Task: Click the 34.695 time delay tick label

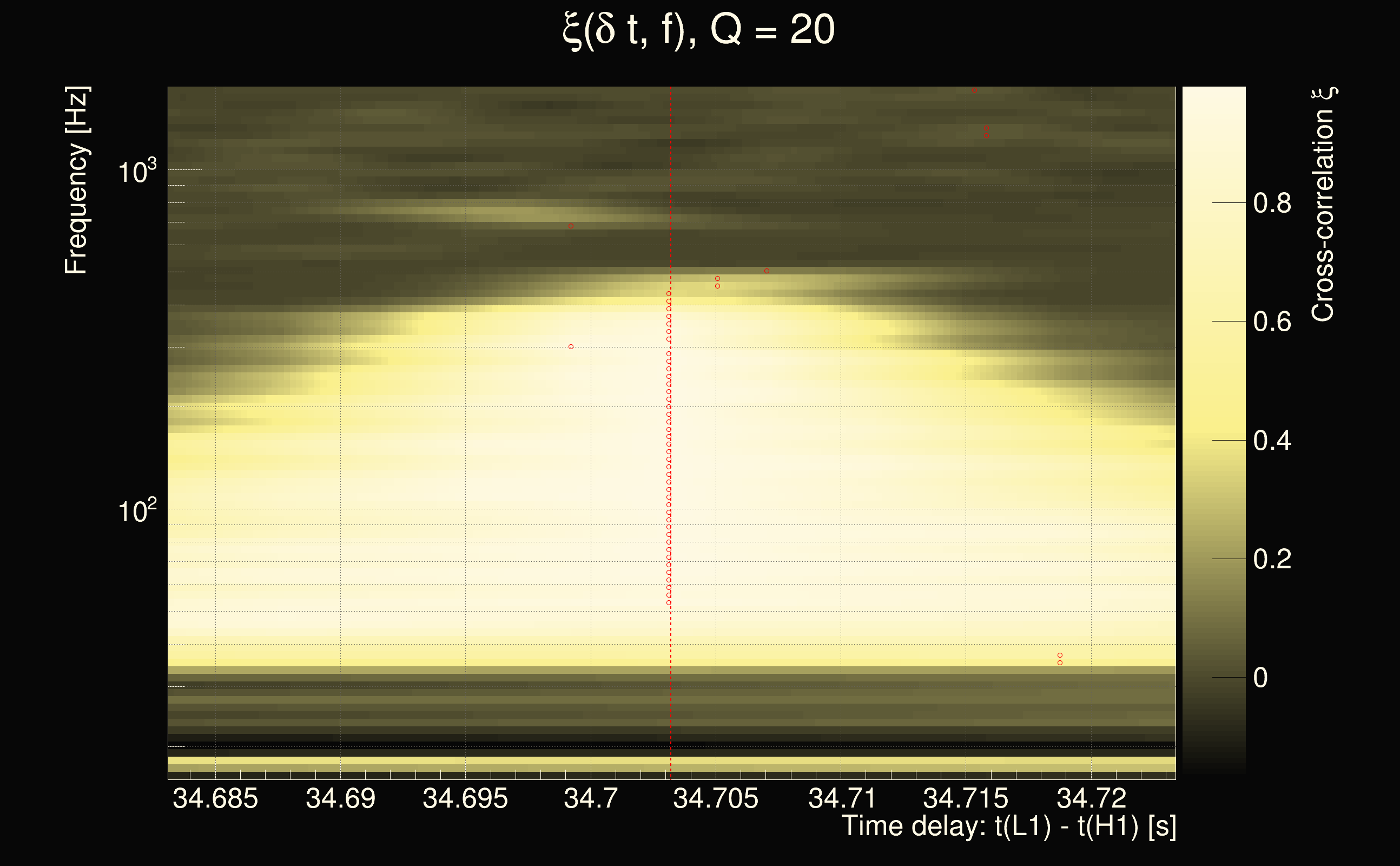Action: click(465, 798)
